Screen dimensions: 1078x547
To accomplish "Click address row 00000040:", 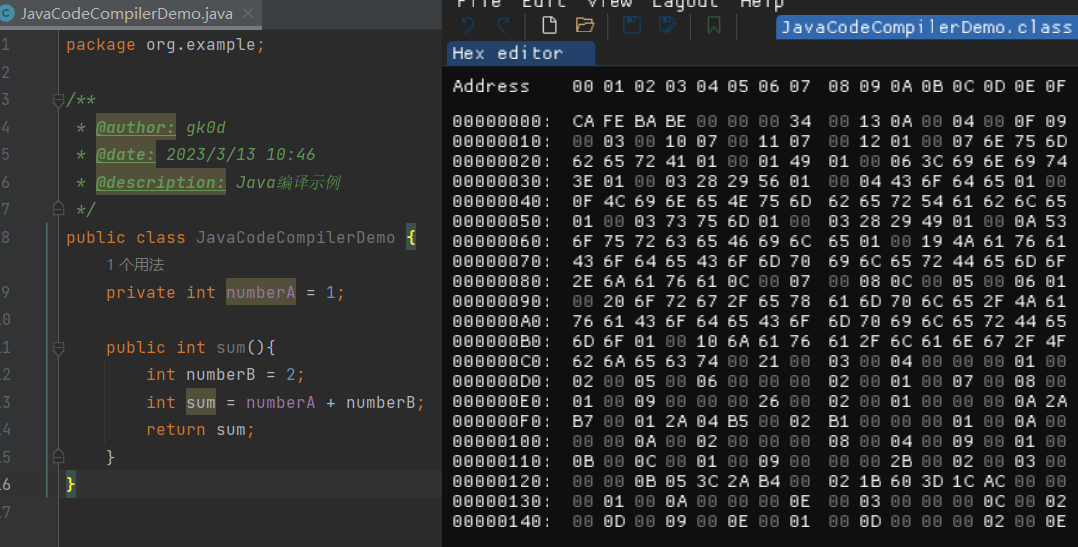I will pos(502,201).
